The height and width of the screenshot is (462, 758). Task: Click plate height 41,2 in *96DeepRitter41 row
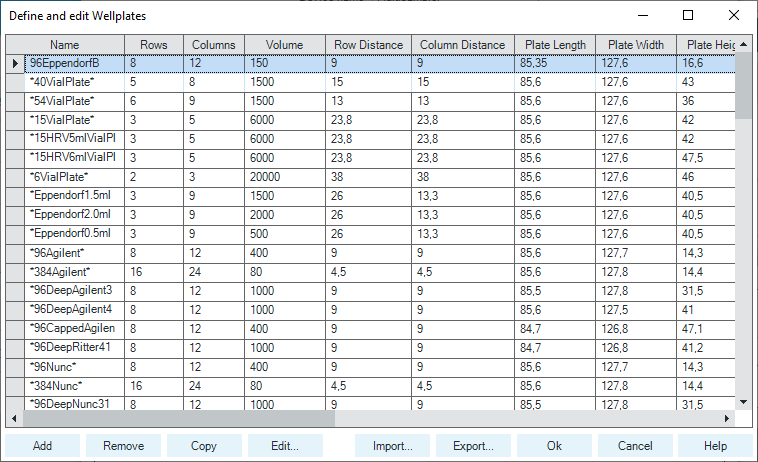pos(706,348)
